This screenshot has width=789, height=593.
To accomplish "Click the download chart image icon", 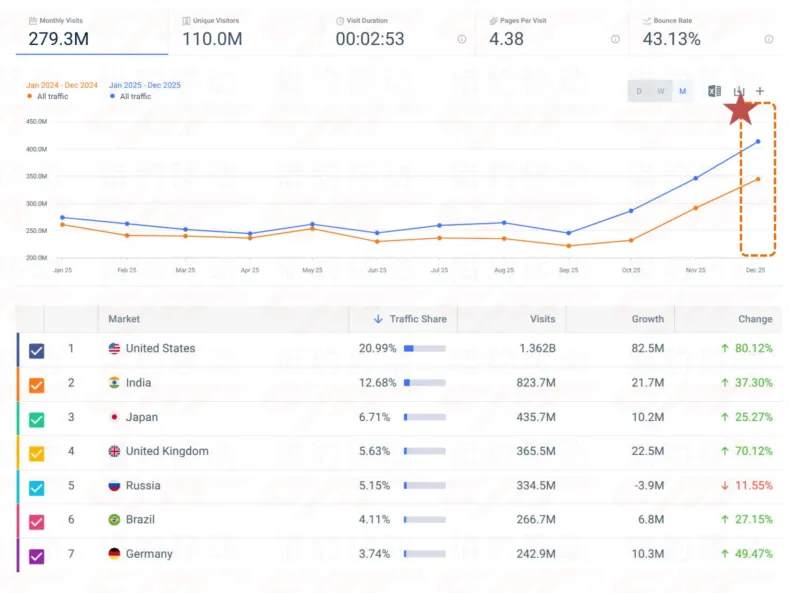I will pos(739,91).
